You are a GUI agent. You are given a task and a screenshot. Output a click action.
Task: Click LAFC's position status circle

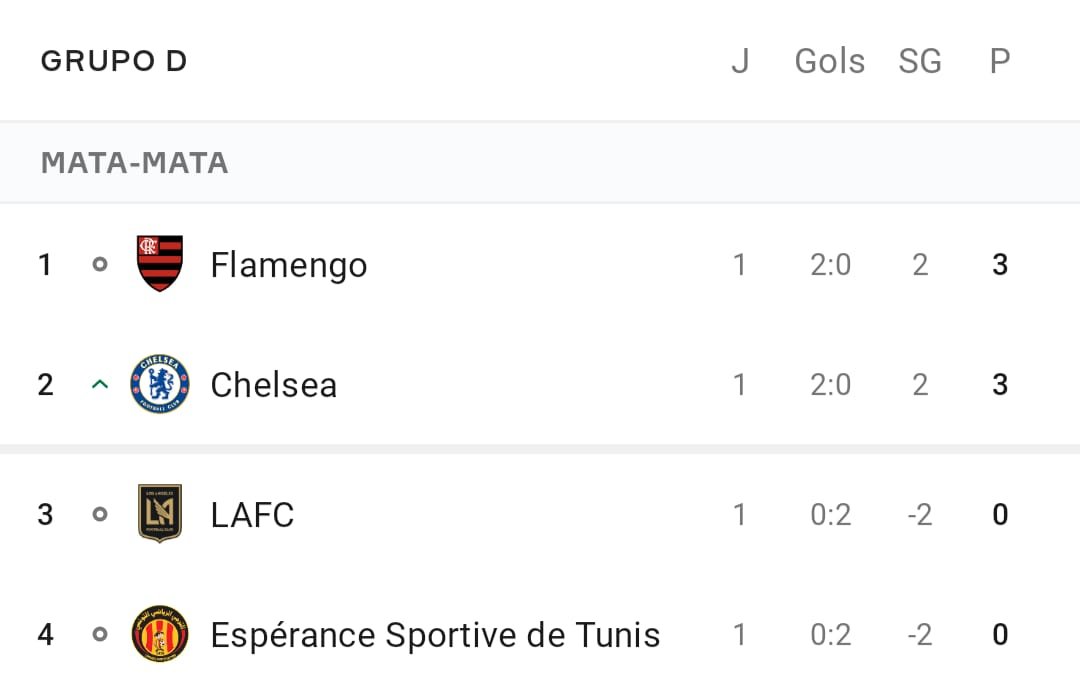[x=100, y=514]
